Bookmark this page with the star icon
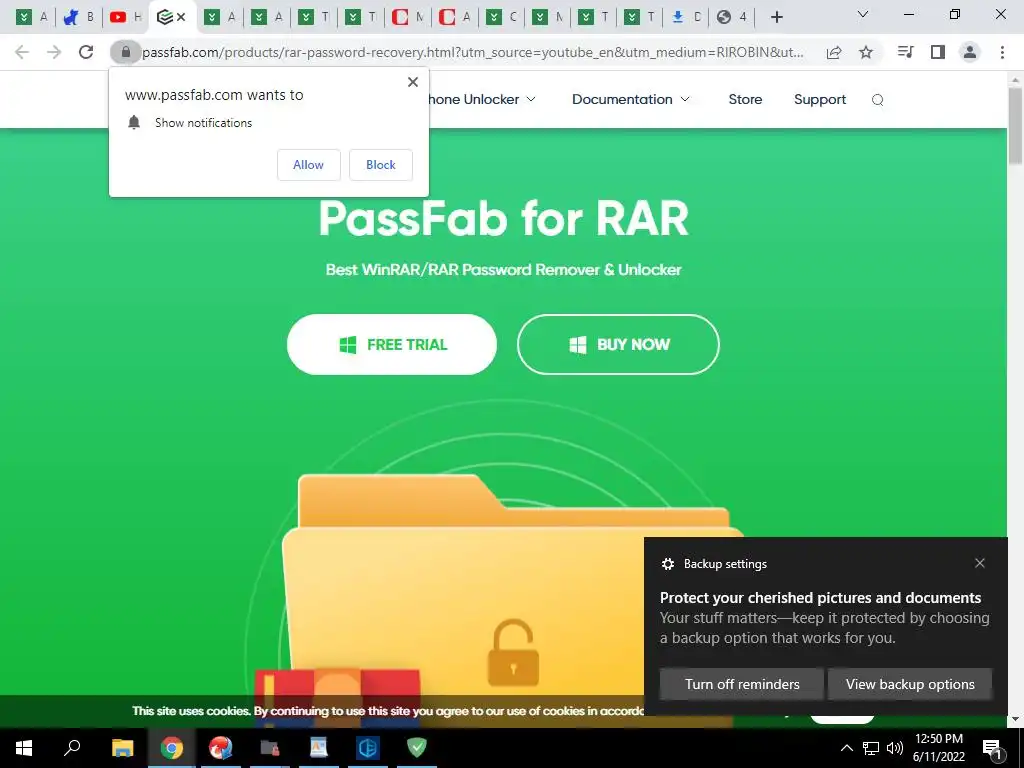This screenshot has height=768, width=1024. [x=866, y=52]
